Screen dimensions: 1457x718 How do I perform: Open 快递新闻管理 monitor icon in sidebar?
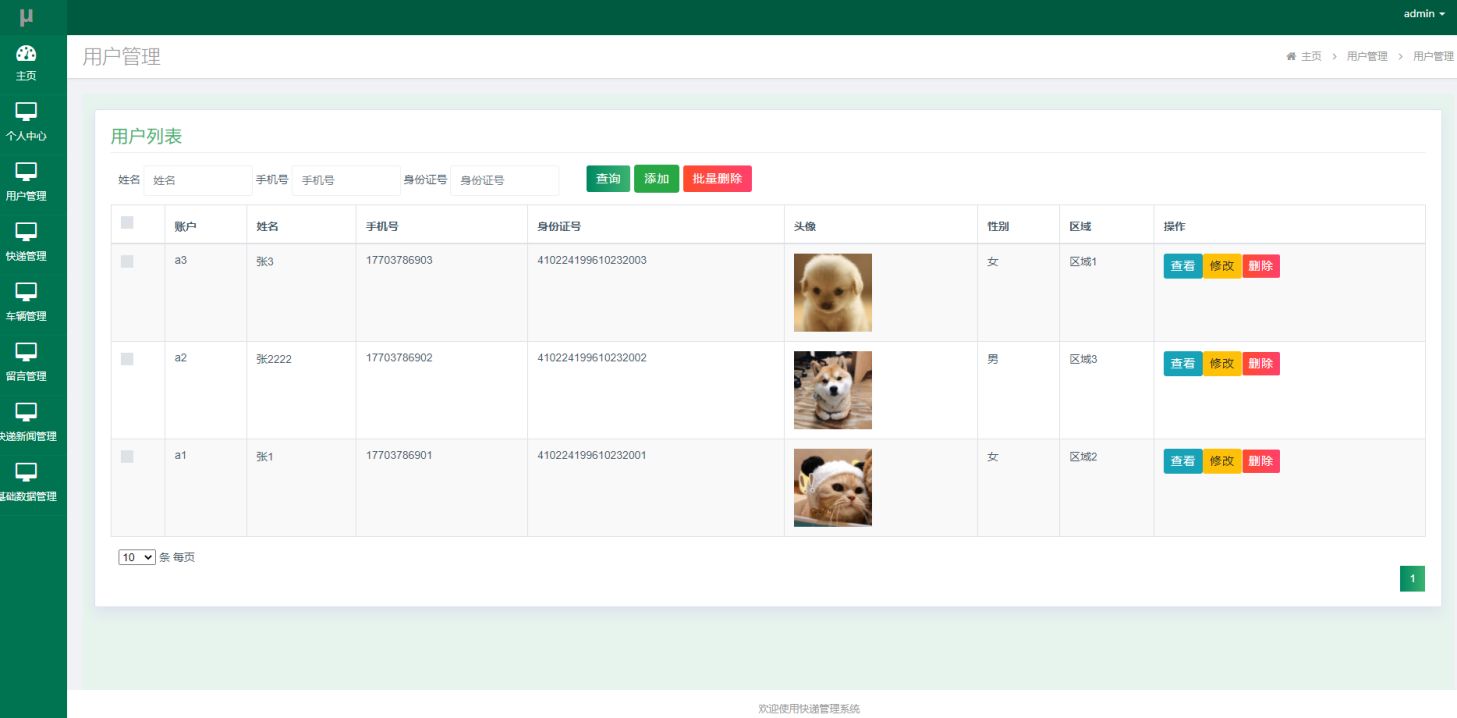click(x=26, y=412)
